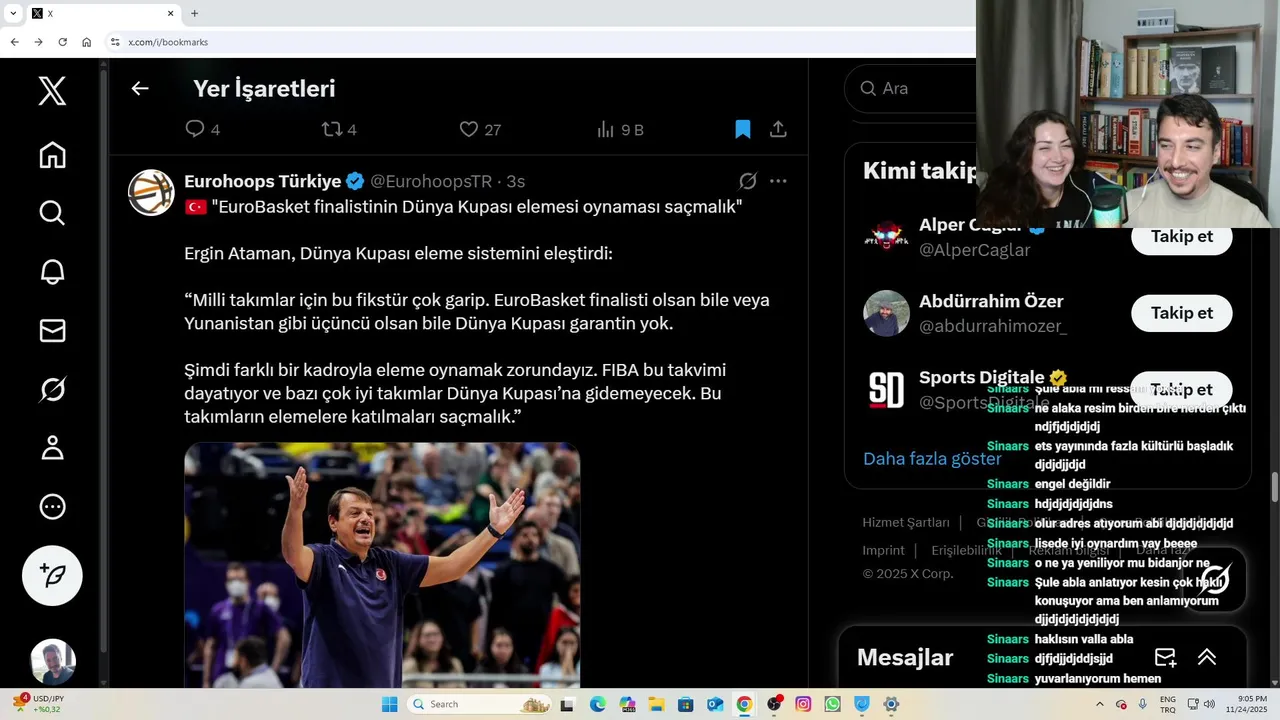Click Grok explain icon on Eurohoops post
The image size is (1280, 720).
point(747,181)
